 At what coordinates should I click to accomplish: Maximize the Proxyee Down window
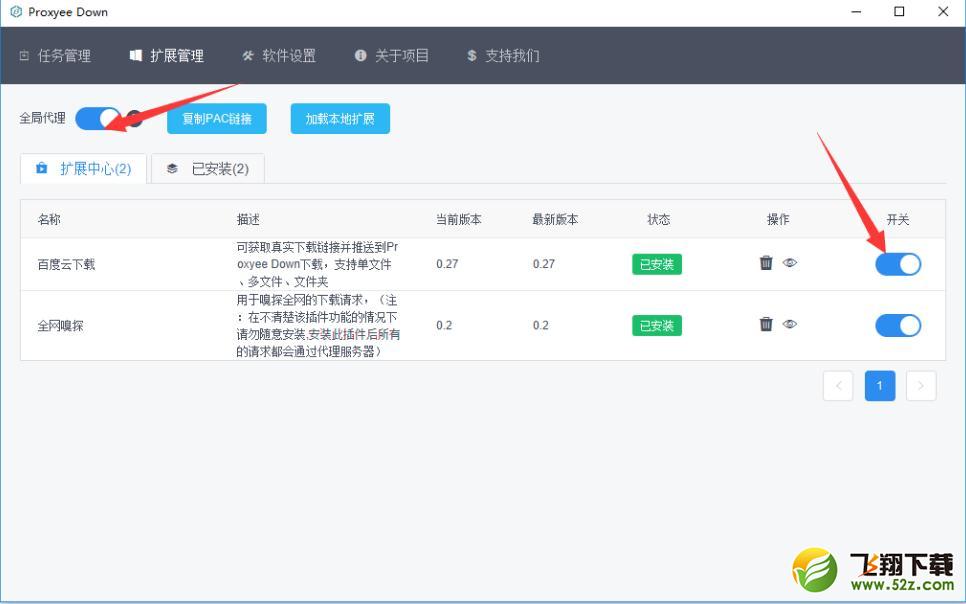click(899, 12)
